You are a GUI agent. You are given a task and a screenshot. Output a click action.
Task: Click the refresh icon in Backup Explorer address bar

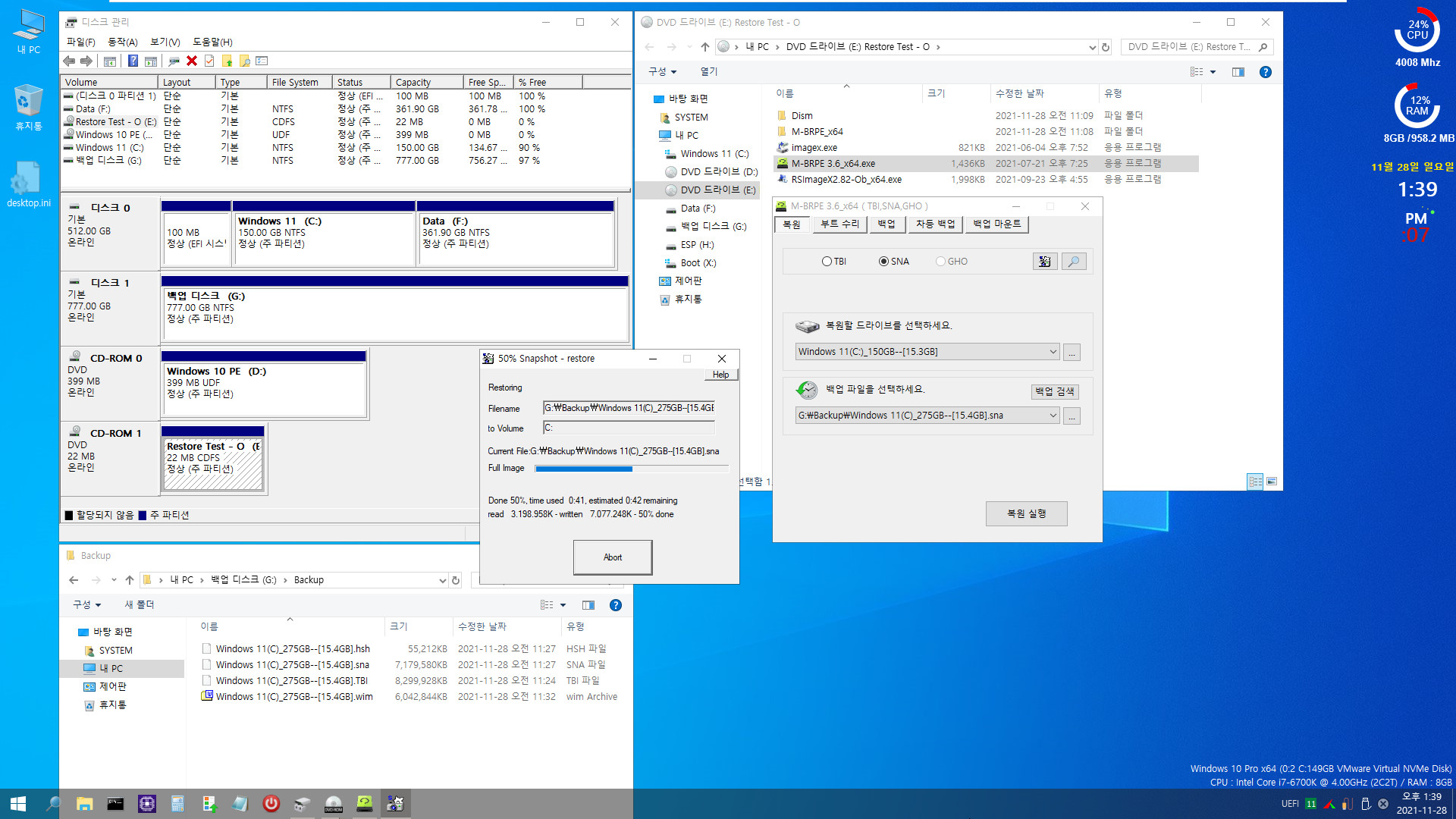pyautogui.click(x=456, y=580)
